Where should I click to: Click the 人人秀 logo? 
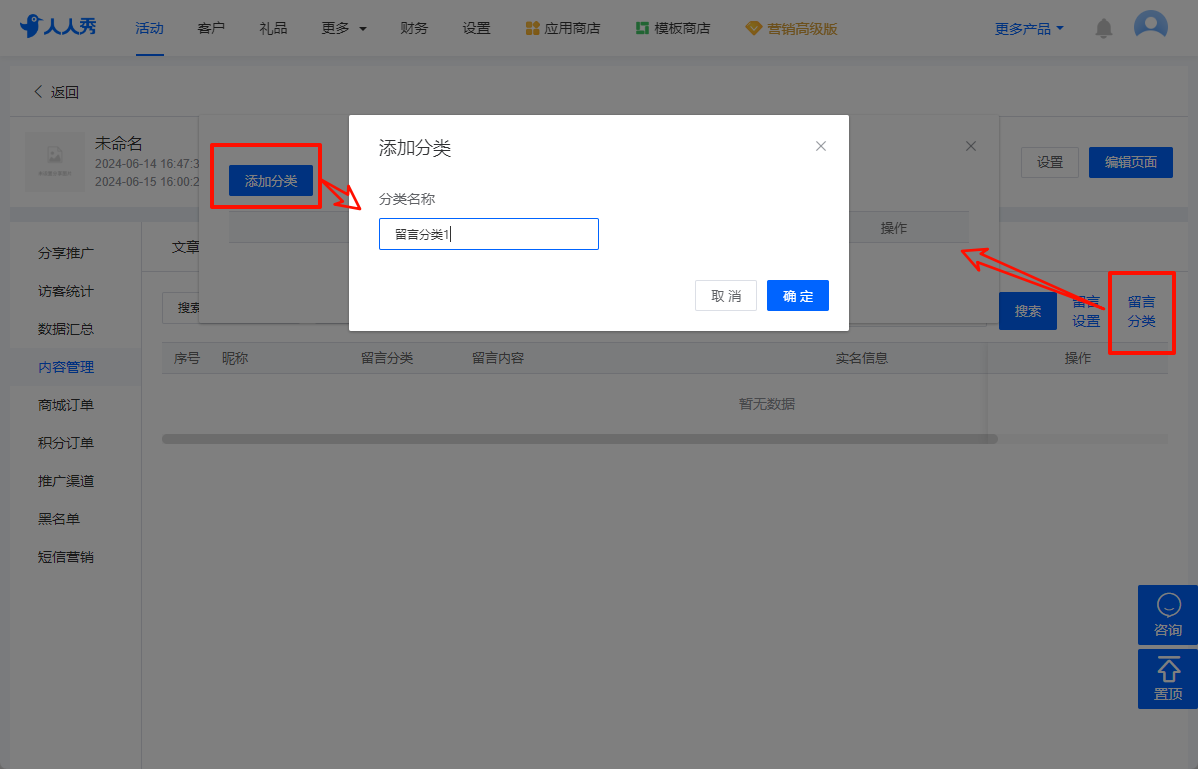[58, 27]
